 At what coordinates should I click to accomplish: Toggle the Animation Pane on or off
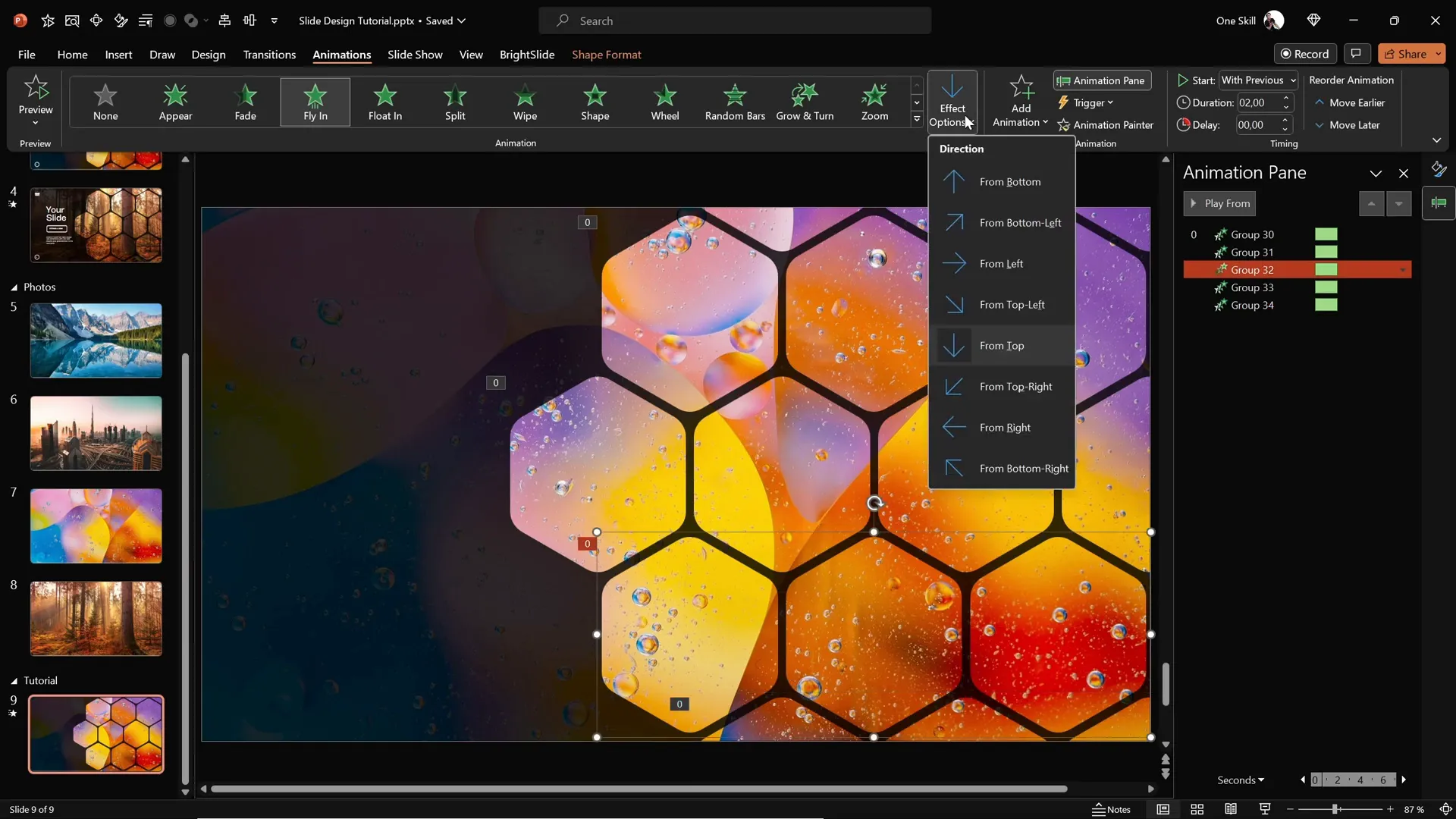(1101, 80)
